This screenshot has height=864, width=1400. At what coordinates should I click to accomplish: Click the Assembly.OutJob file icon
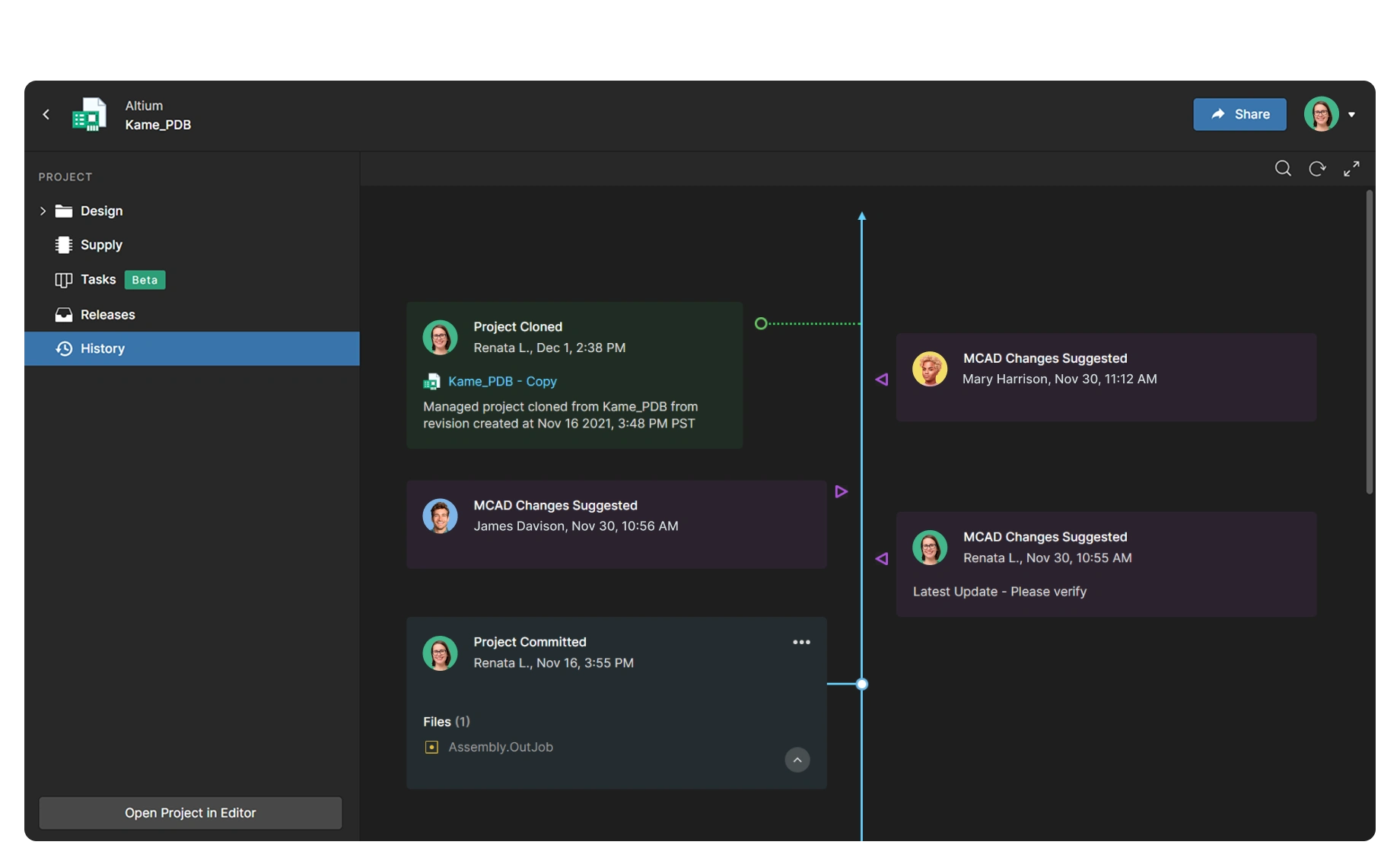431,748
